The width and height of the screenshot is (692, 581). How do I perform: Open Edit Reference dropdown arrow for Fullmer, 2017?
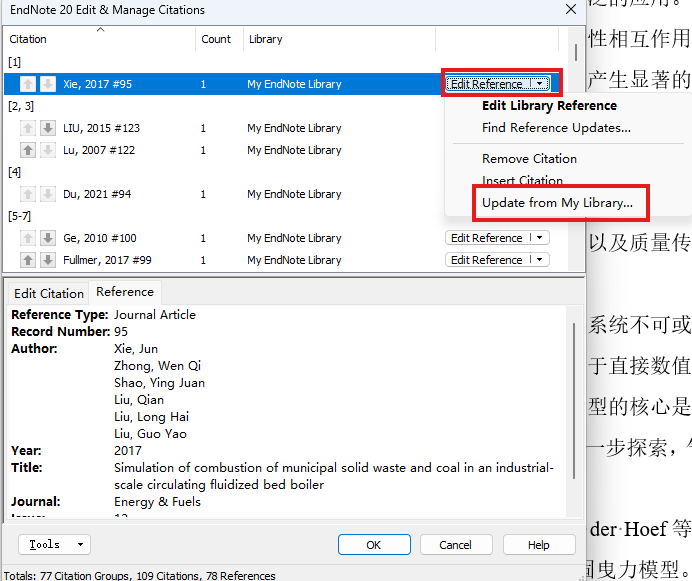(540, 260)
